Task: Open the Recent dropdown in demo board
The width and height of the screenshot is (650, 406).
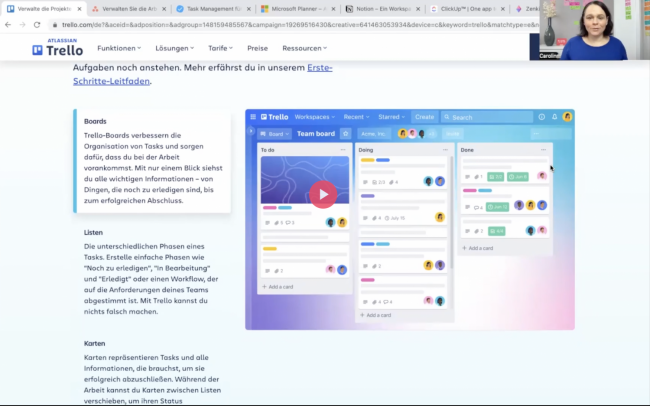Action: (357, 117)
